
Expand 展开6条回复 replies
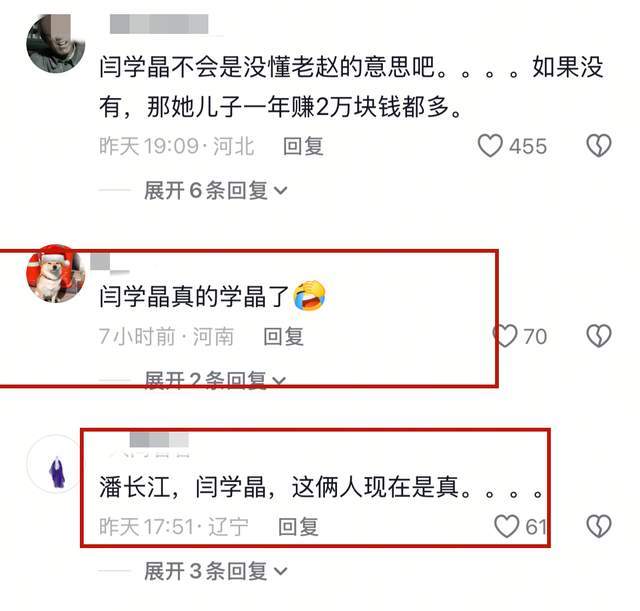216,191
